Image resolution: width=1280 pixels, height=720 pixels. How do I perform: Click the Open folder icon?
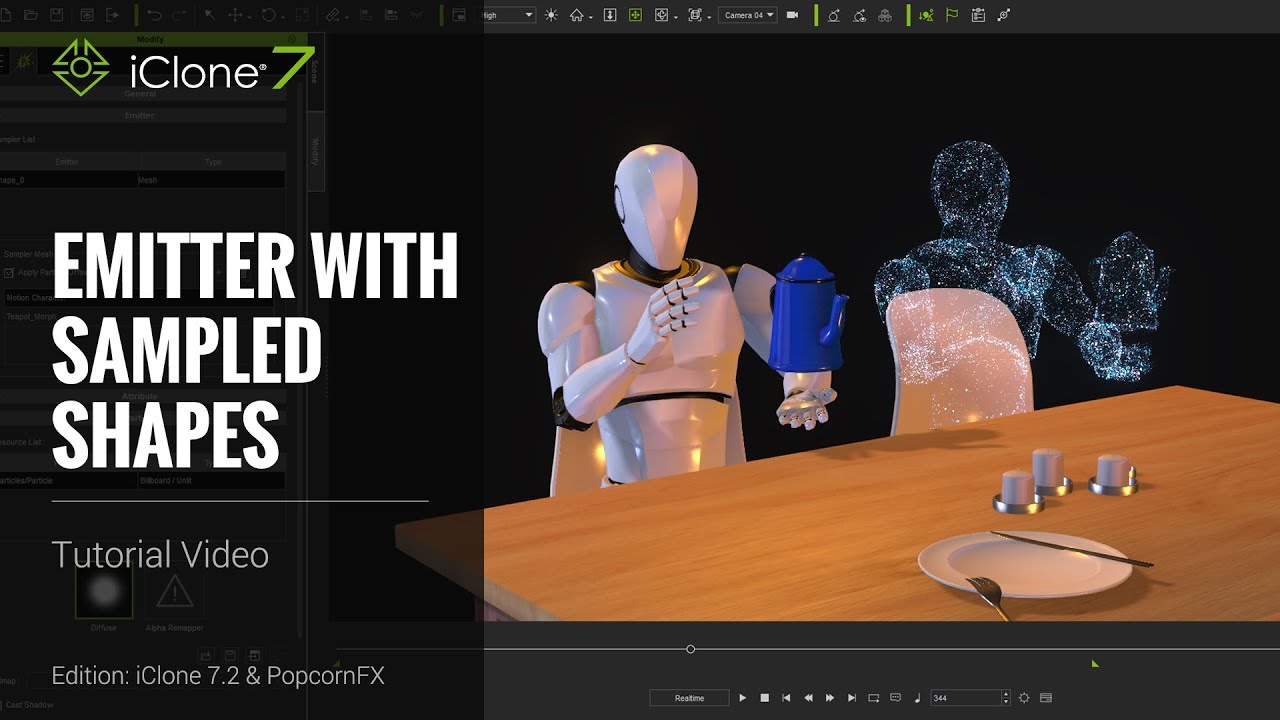(x=31, y=15)
